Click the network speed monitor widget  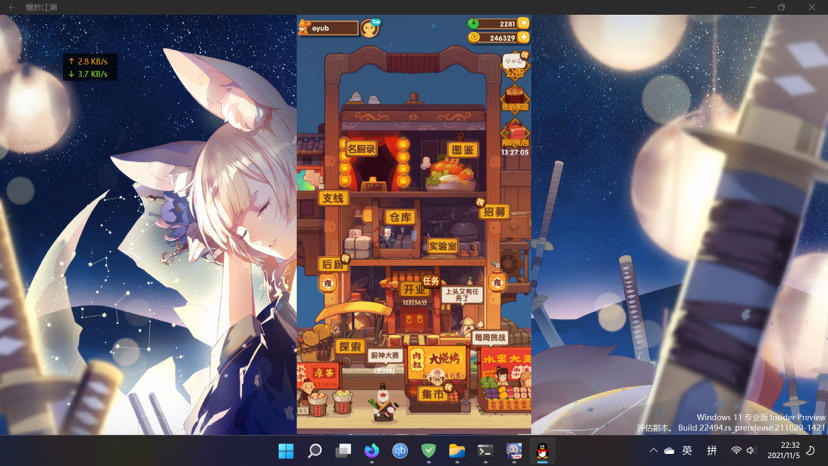pyautogui.click(x=90, y=68)
